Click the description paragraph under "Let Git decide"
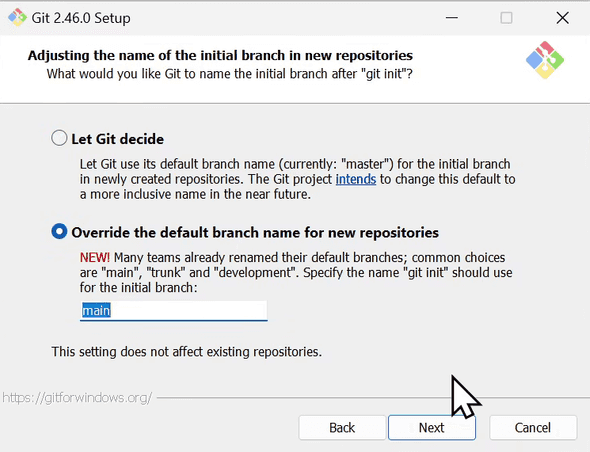This screenshot has width=590, height=452. tap(297, 179)
